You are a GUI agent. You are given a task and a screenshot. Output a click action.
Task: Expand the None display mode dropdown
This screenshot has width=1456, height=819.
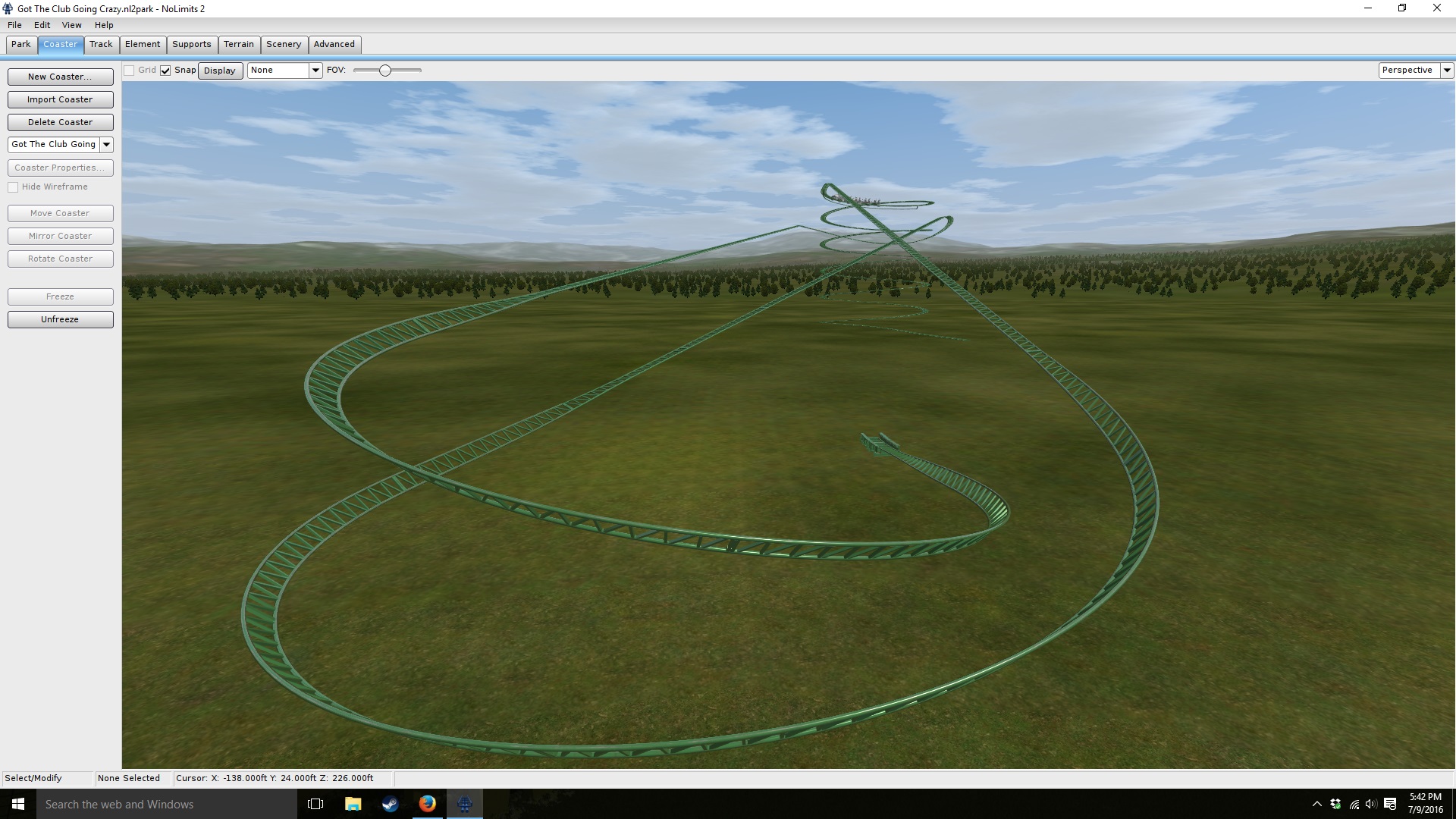(315, 70)
